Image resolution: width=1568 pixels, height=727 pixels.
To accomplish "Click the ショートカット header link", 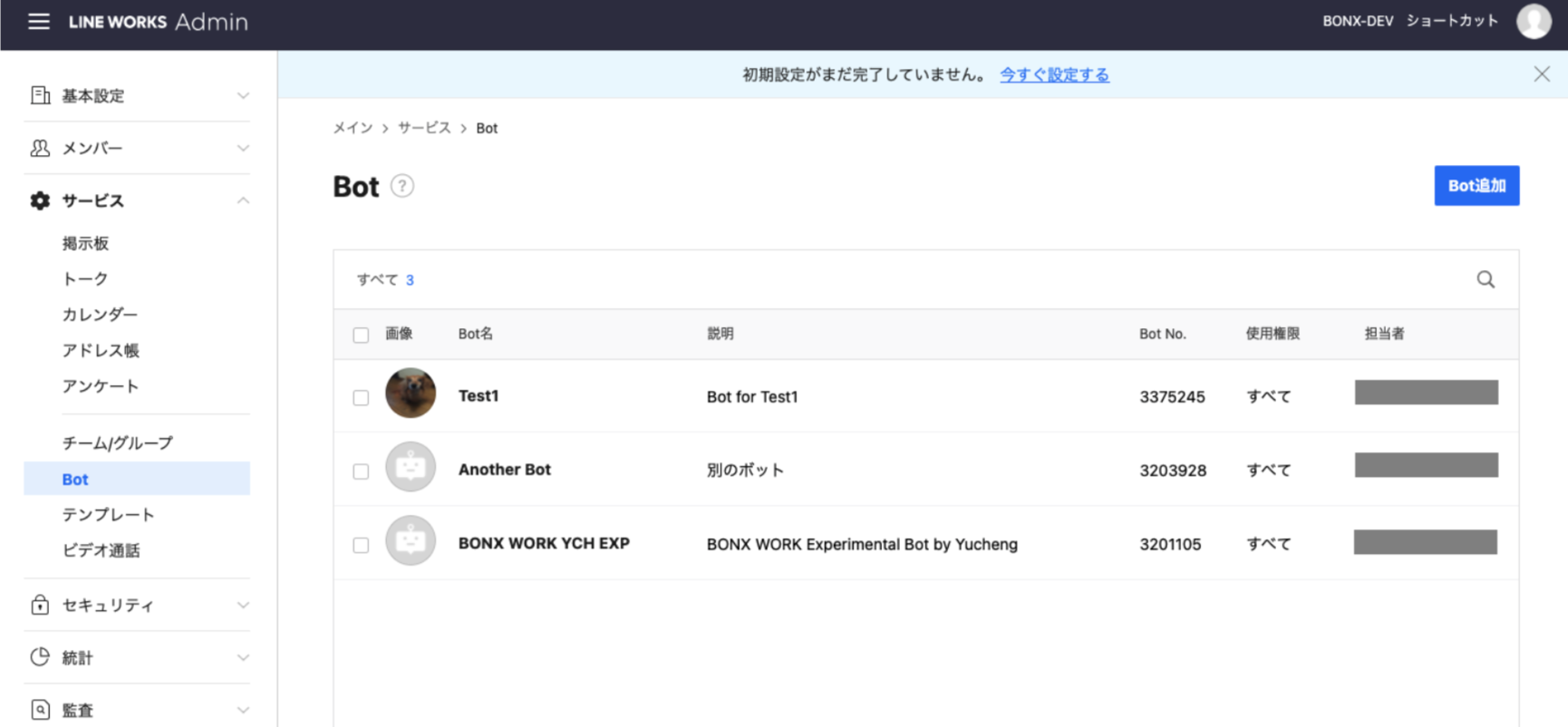I will click(1452, 21).
